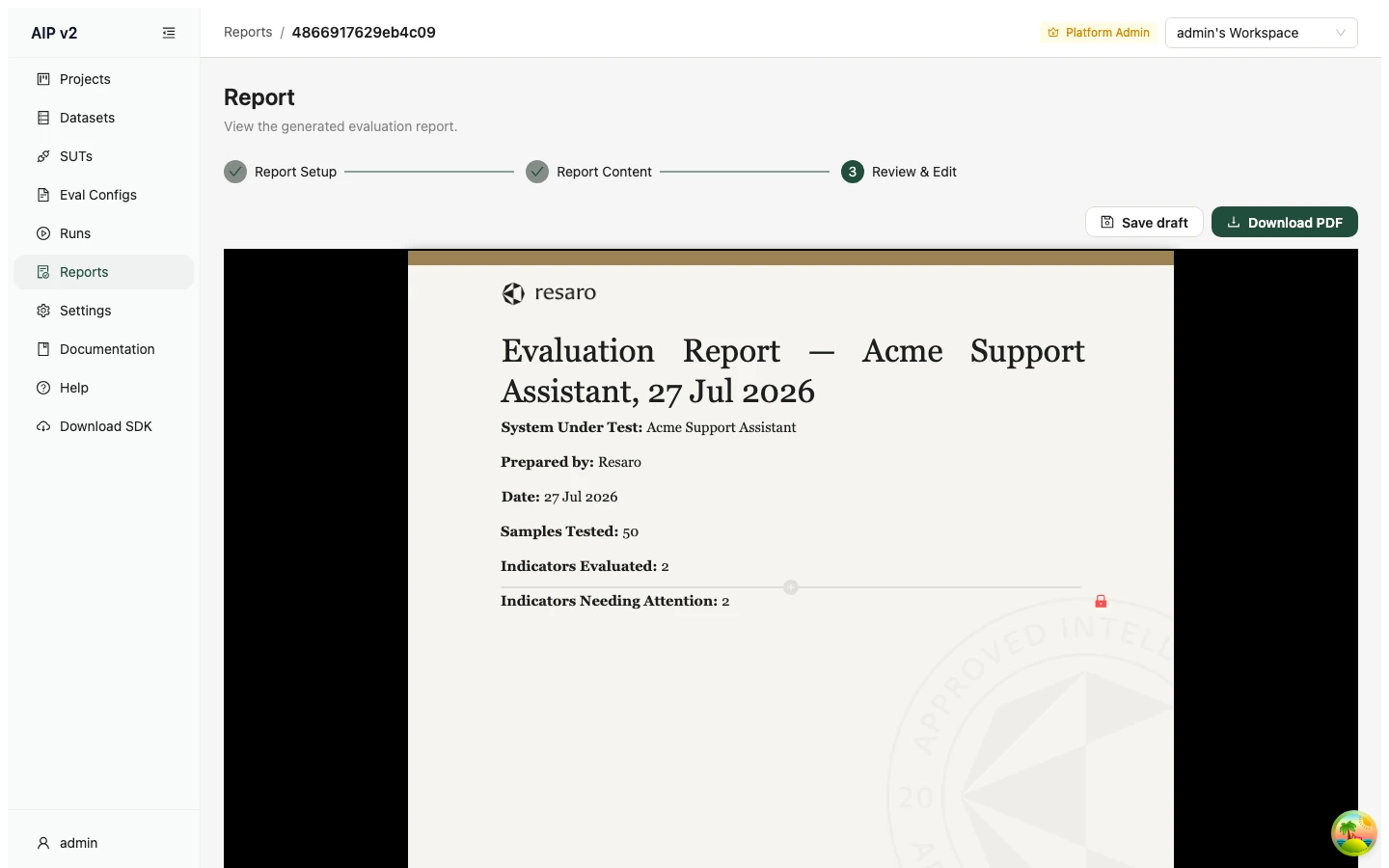Click the Documentation book icon
The image size is (1389, 868).
click(x=43, y=349)
